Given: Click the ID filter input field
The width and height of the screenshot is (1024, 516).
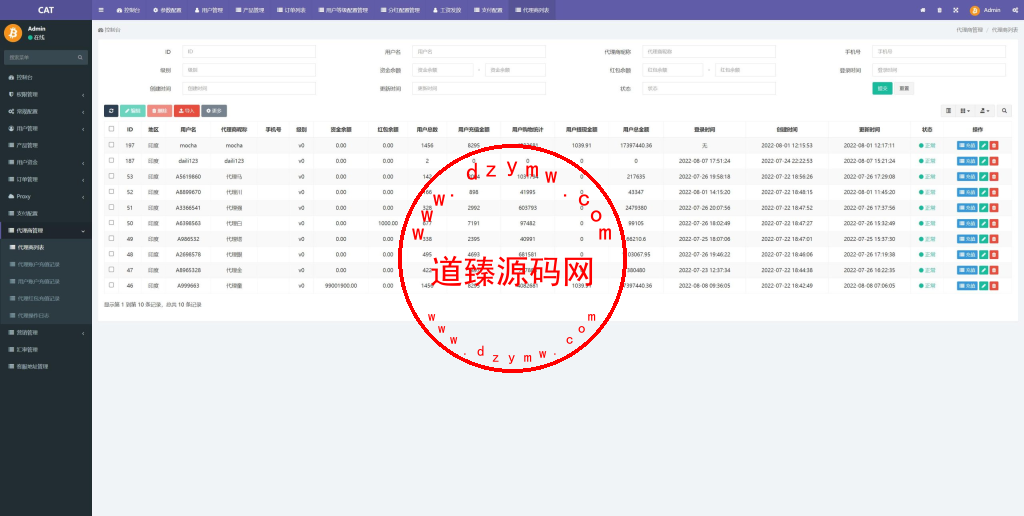Looking at the screenshot, I should 249,52.
